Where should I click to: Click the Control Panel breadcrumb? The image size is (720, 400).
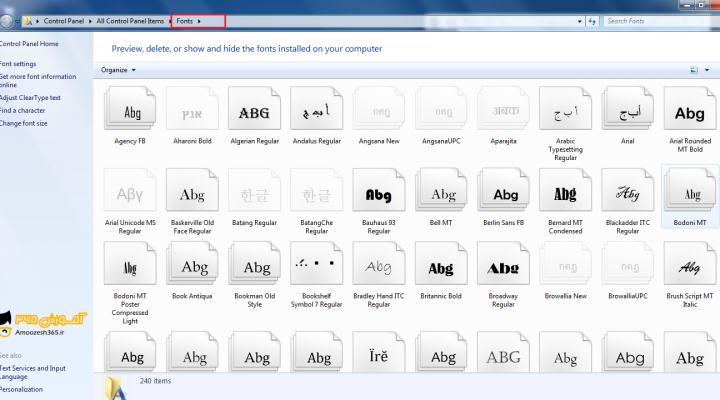tap(63, 21)
